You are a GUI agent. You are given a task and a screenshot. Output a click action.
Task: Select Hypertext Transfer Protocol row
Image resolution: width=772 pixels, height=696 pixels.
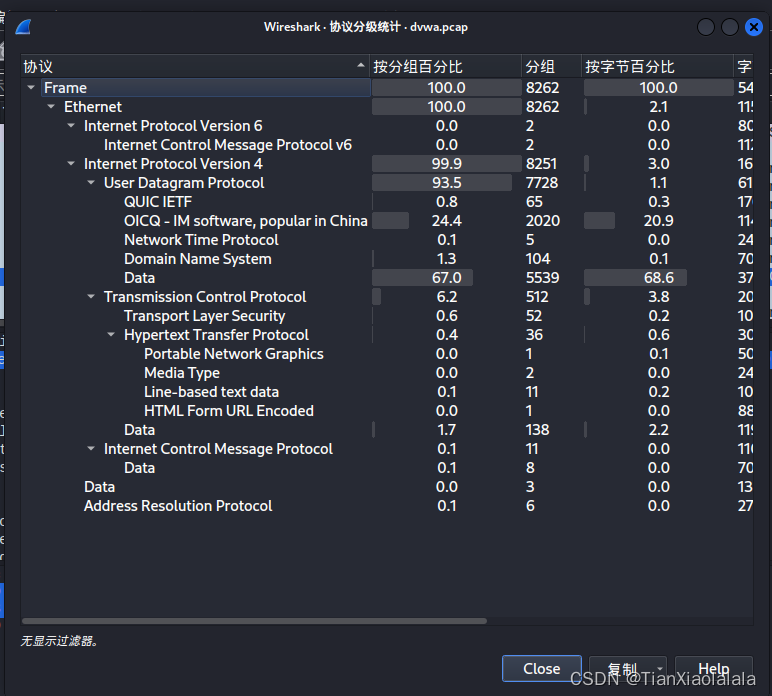coord(387,335)
